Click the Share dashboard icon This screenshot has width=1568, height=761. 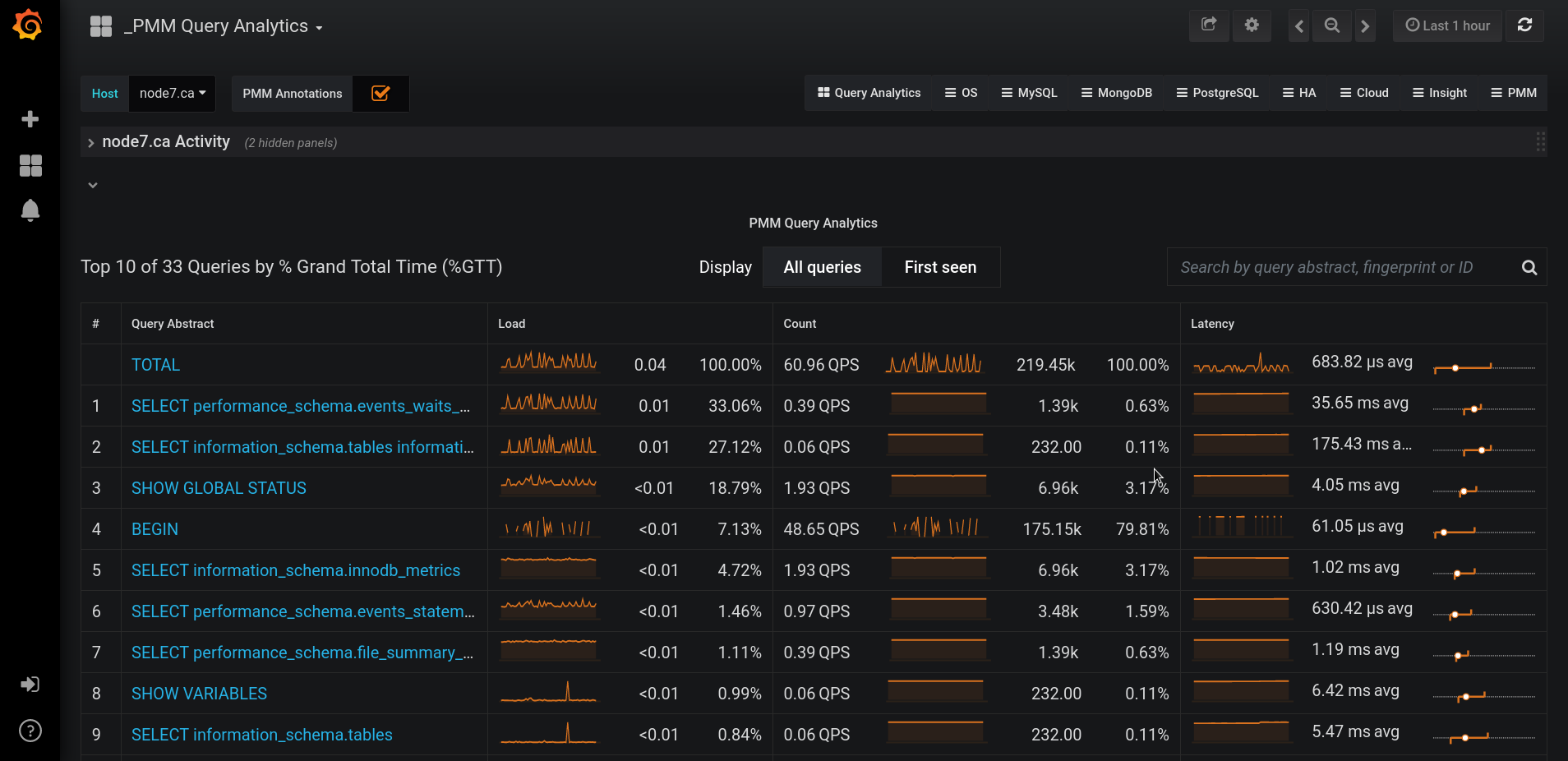point(1209,25)
